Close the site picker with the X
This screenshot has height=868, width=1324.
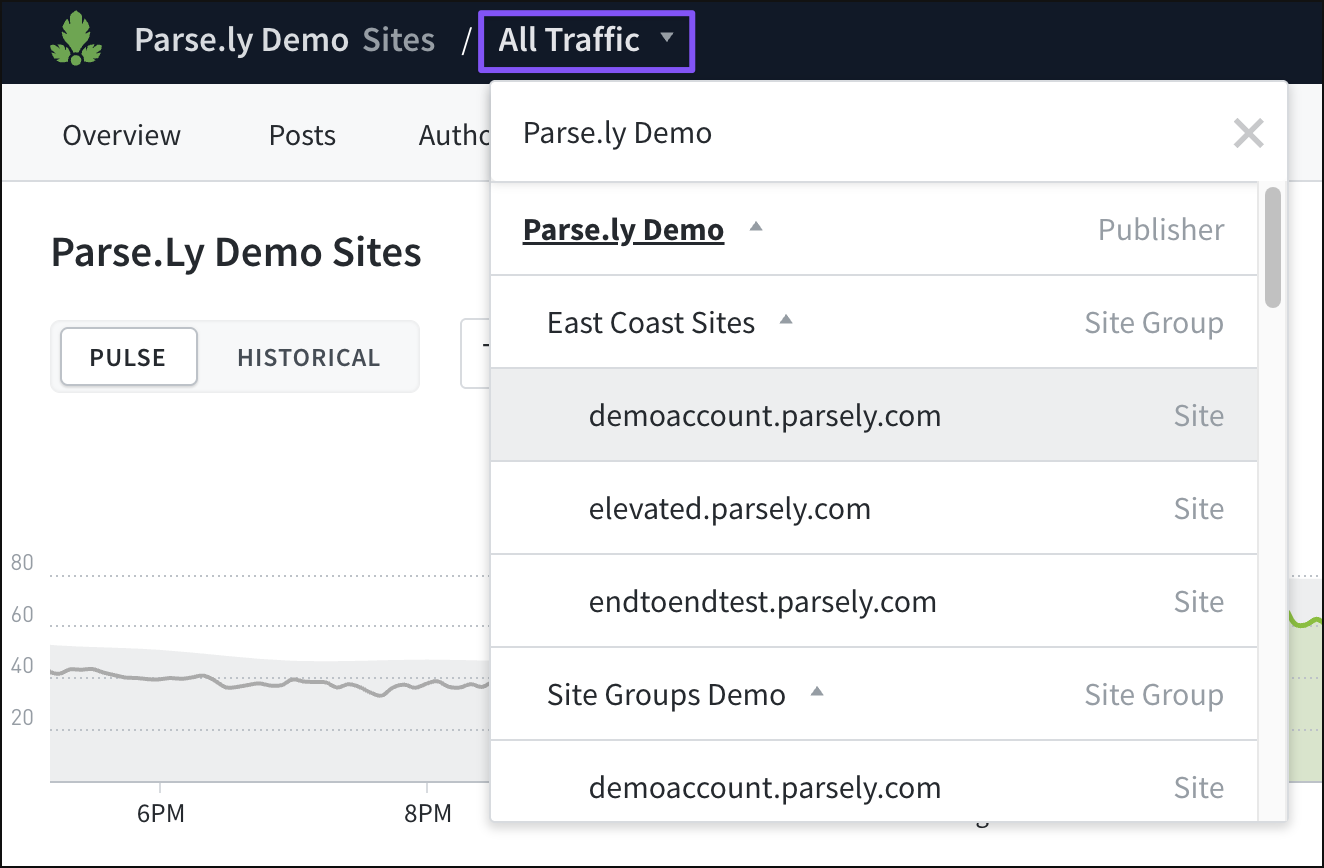pos(1248,133)
